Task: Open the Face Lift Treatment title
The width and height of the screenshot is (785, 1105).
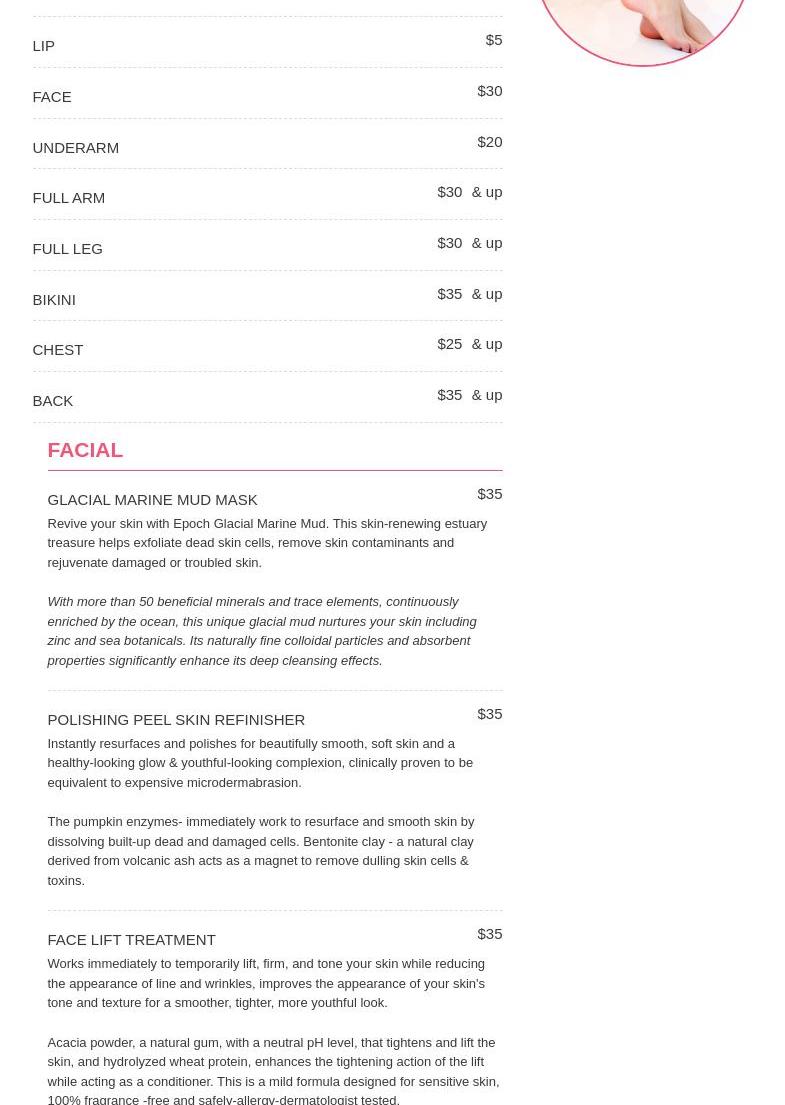Action: [x=131, y=940]
